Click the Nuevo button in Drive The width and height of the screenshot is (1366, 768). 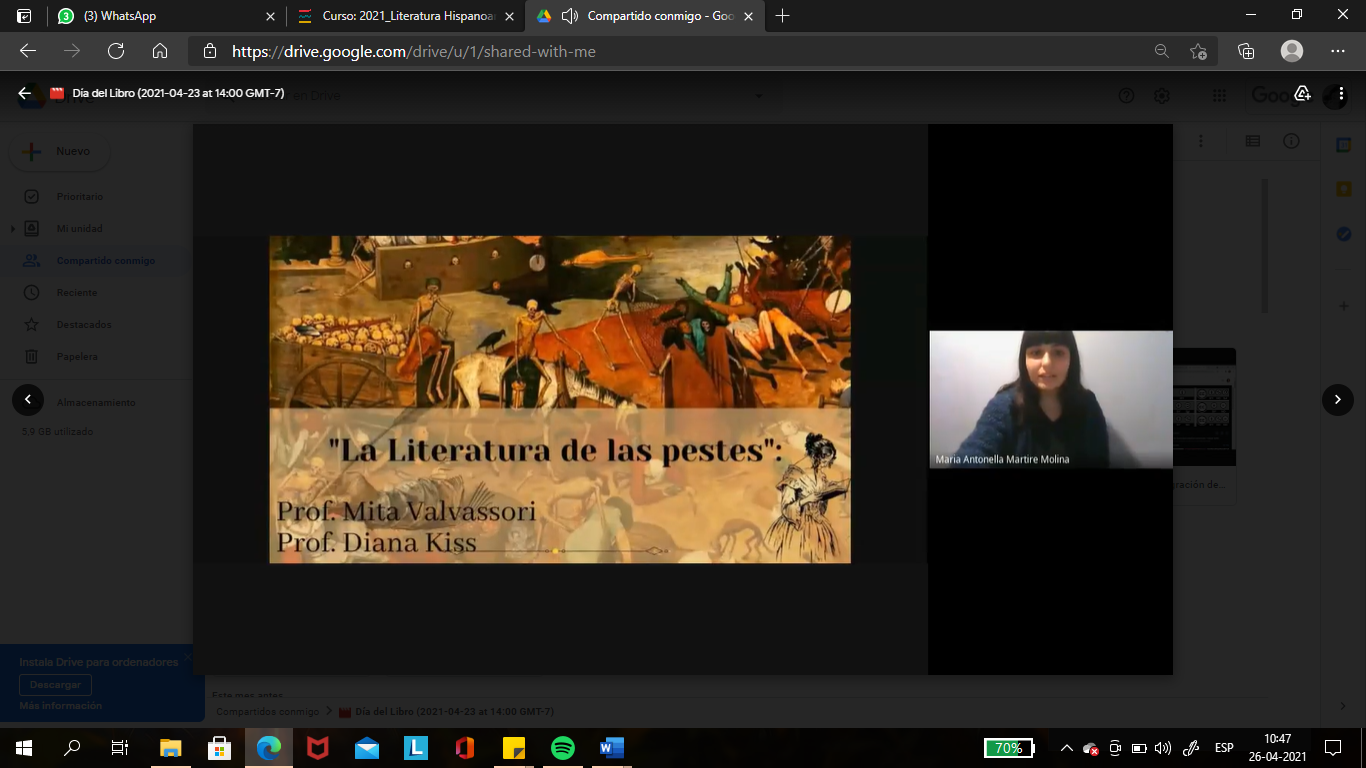pos(59,151)
